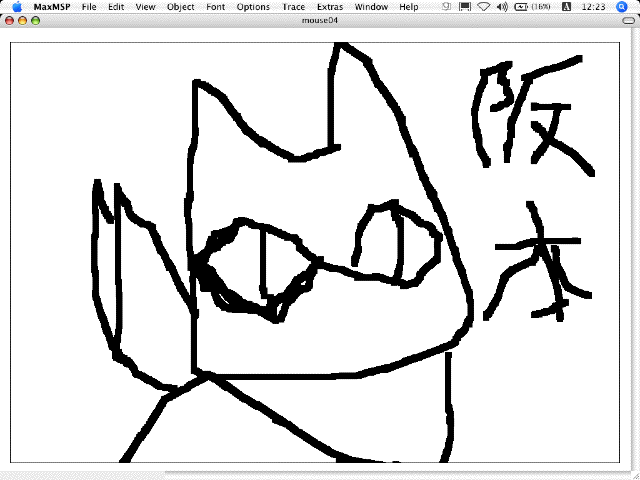Click the volume icon in menu bar

(502, 7)
